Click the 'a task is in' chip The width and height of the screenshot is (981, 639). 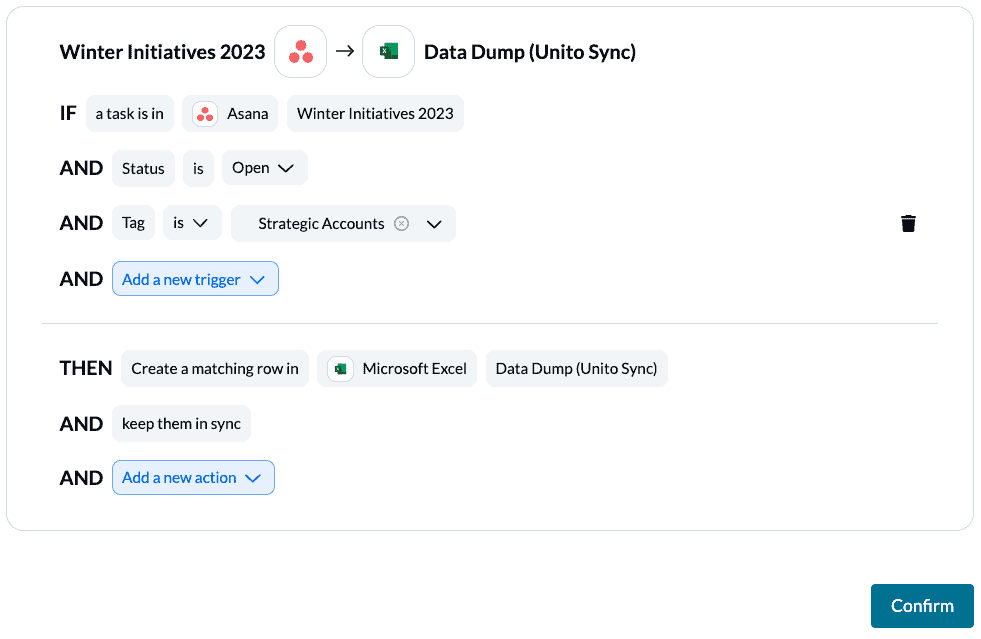(x=130, y=114)
